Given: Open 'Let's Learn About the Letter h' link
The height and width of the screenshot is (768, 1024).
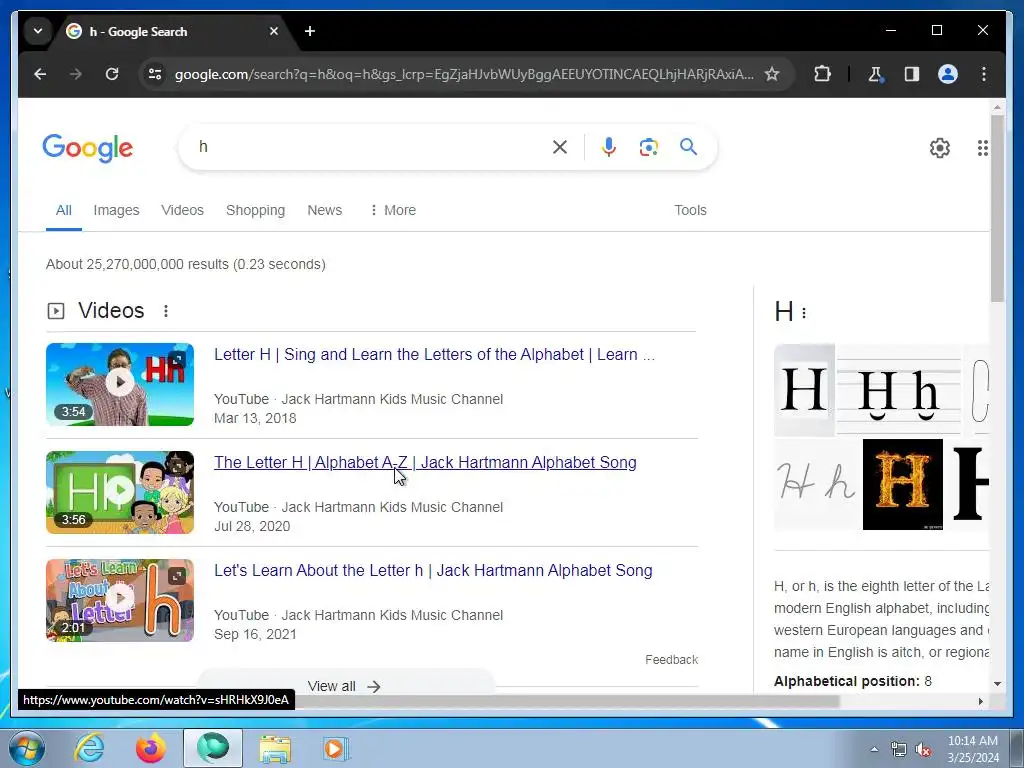Looking at the screenshot, I should coord(433,570).
